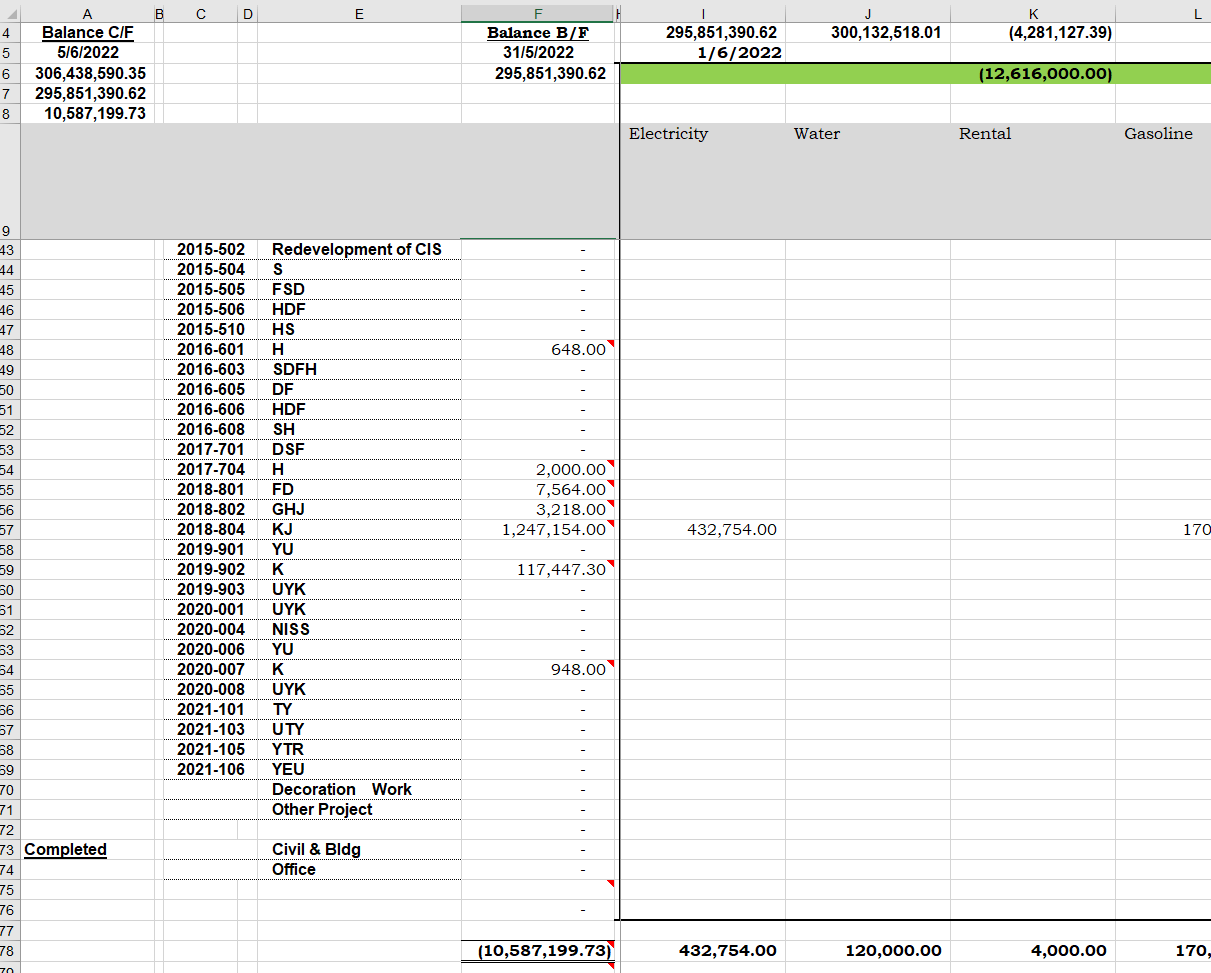The image size is (1211, 973).
Task: Select column A header
Action: point(87,13)
